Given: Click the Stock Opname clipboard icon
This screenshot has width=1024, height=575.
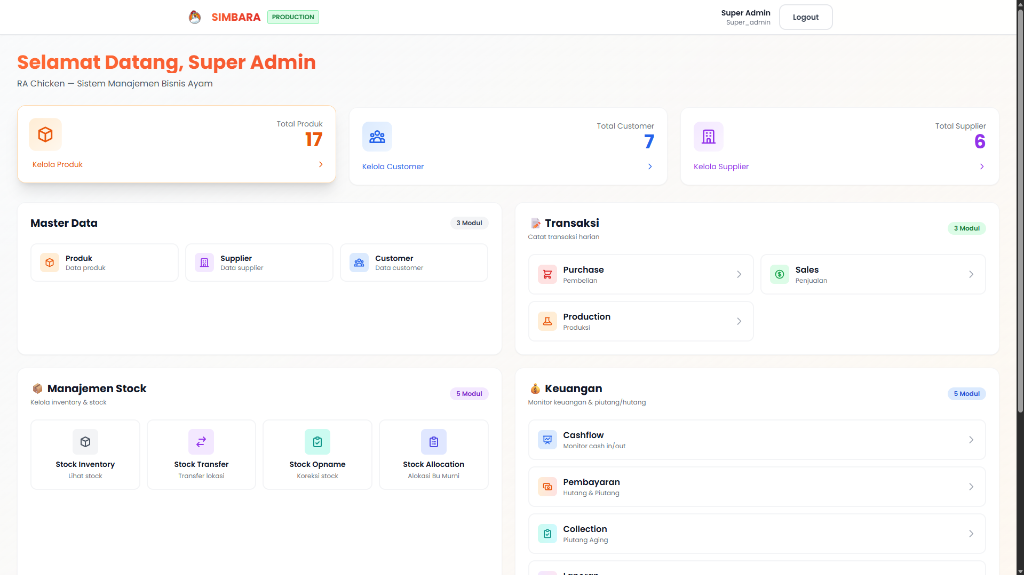Looking at the screenshot, I should point(317,442).
